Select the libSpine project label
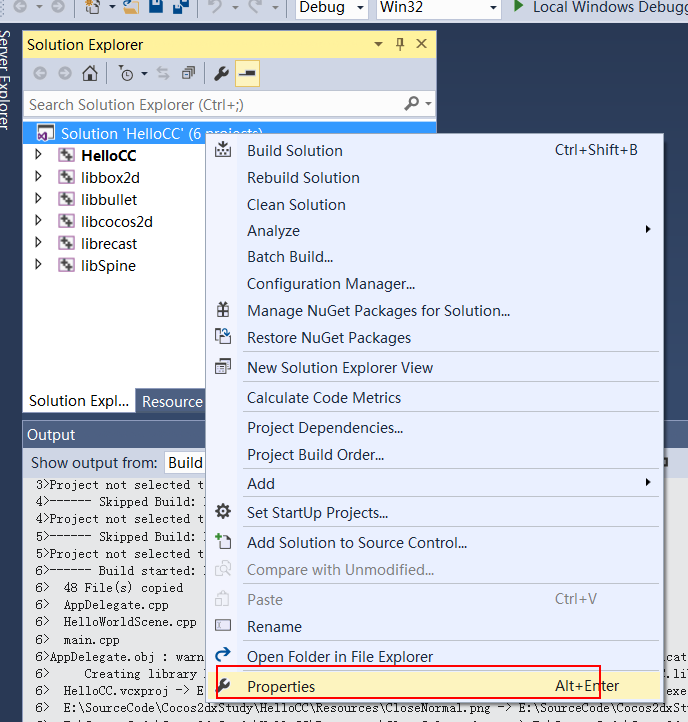Screen dimensions: 688x722 (109, 266)
